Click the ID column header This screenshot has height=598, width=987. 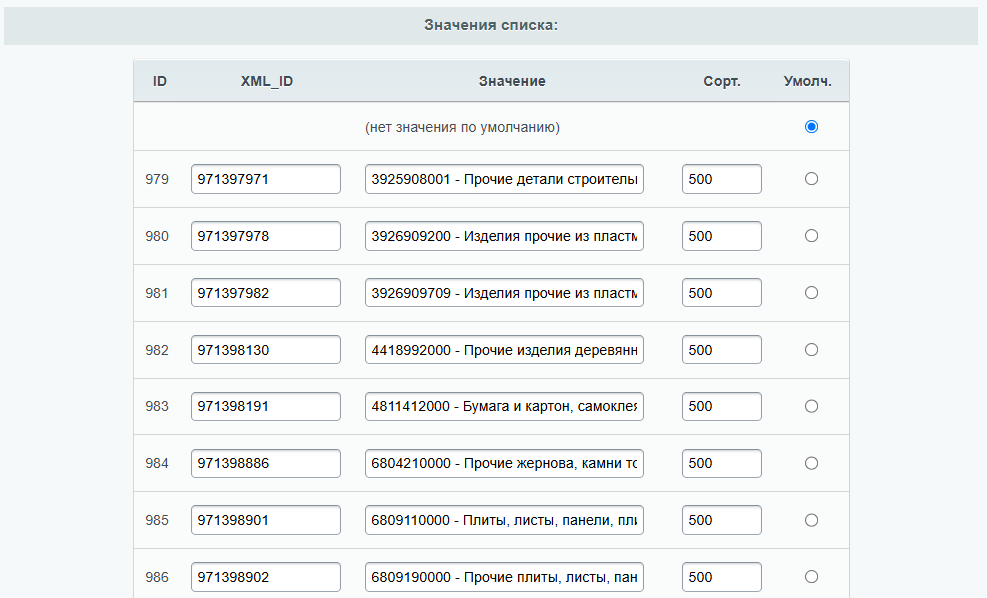(160, 81)
